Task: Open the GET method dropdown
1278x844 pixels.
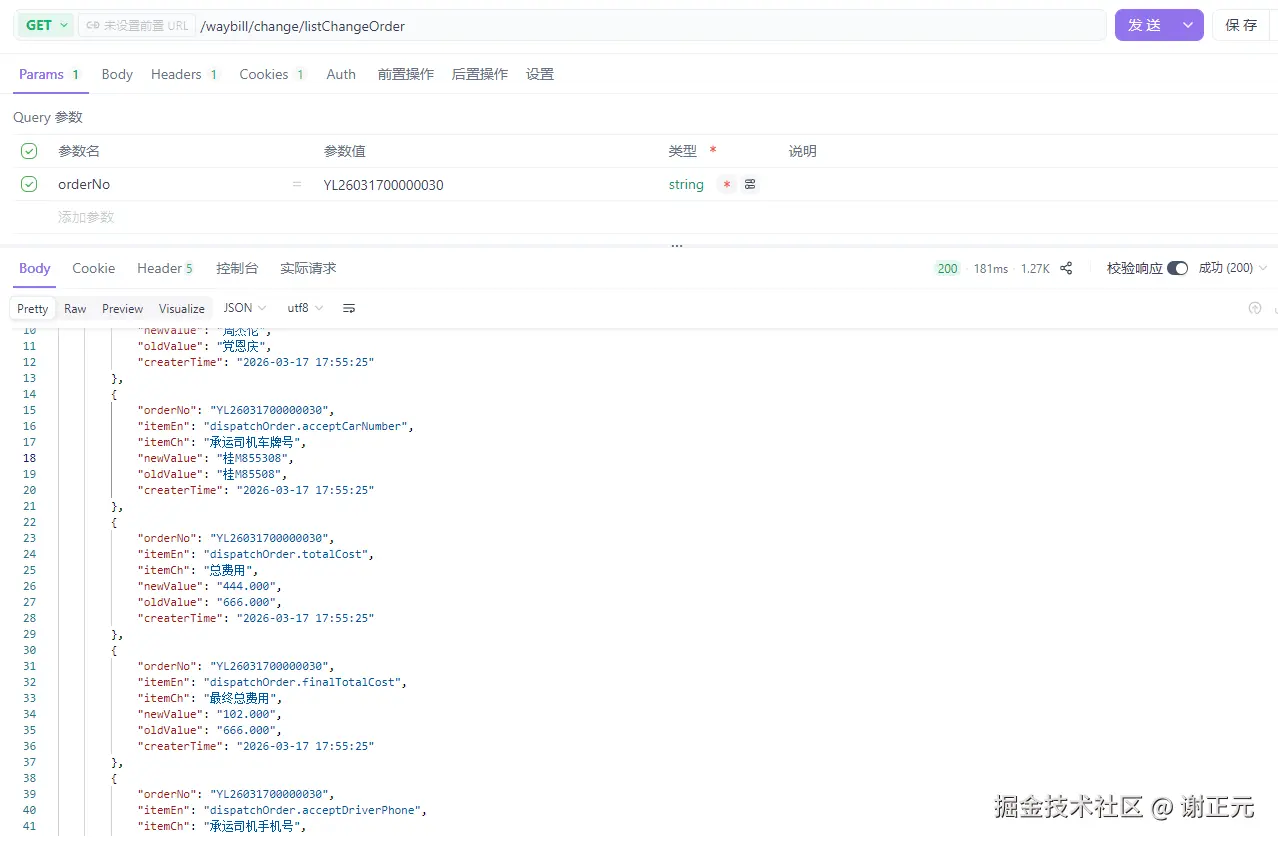Action: [46, 25]
